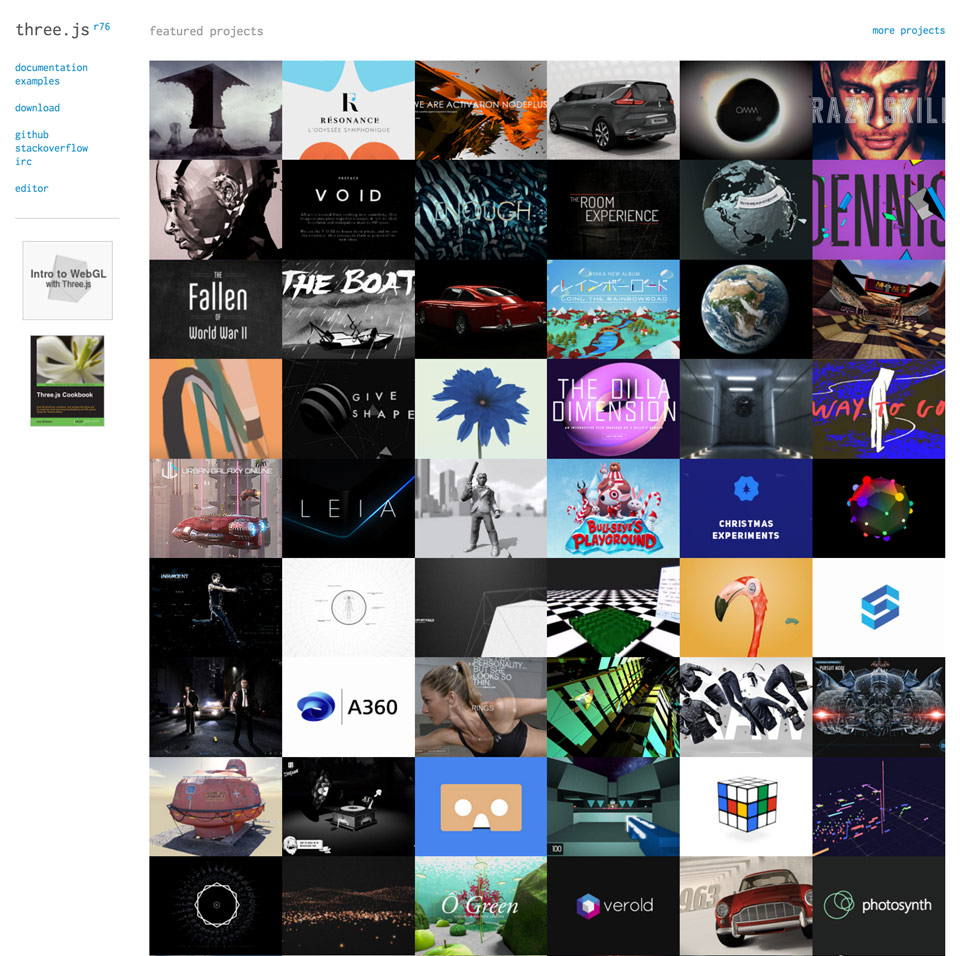Open The Room Experience project
This screenshot has width=960, height=956.
click(x=613, y=210)
